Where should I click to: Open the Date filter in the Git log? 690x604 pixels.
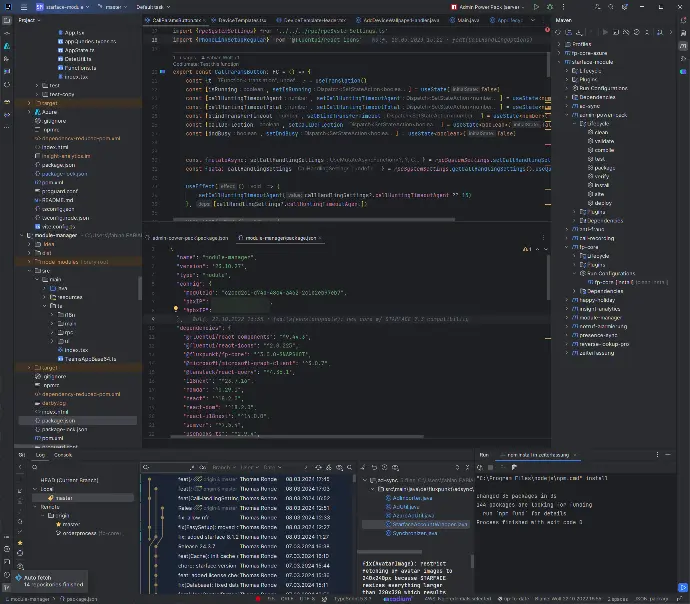[x=271, y=468]
